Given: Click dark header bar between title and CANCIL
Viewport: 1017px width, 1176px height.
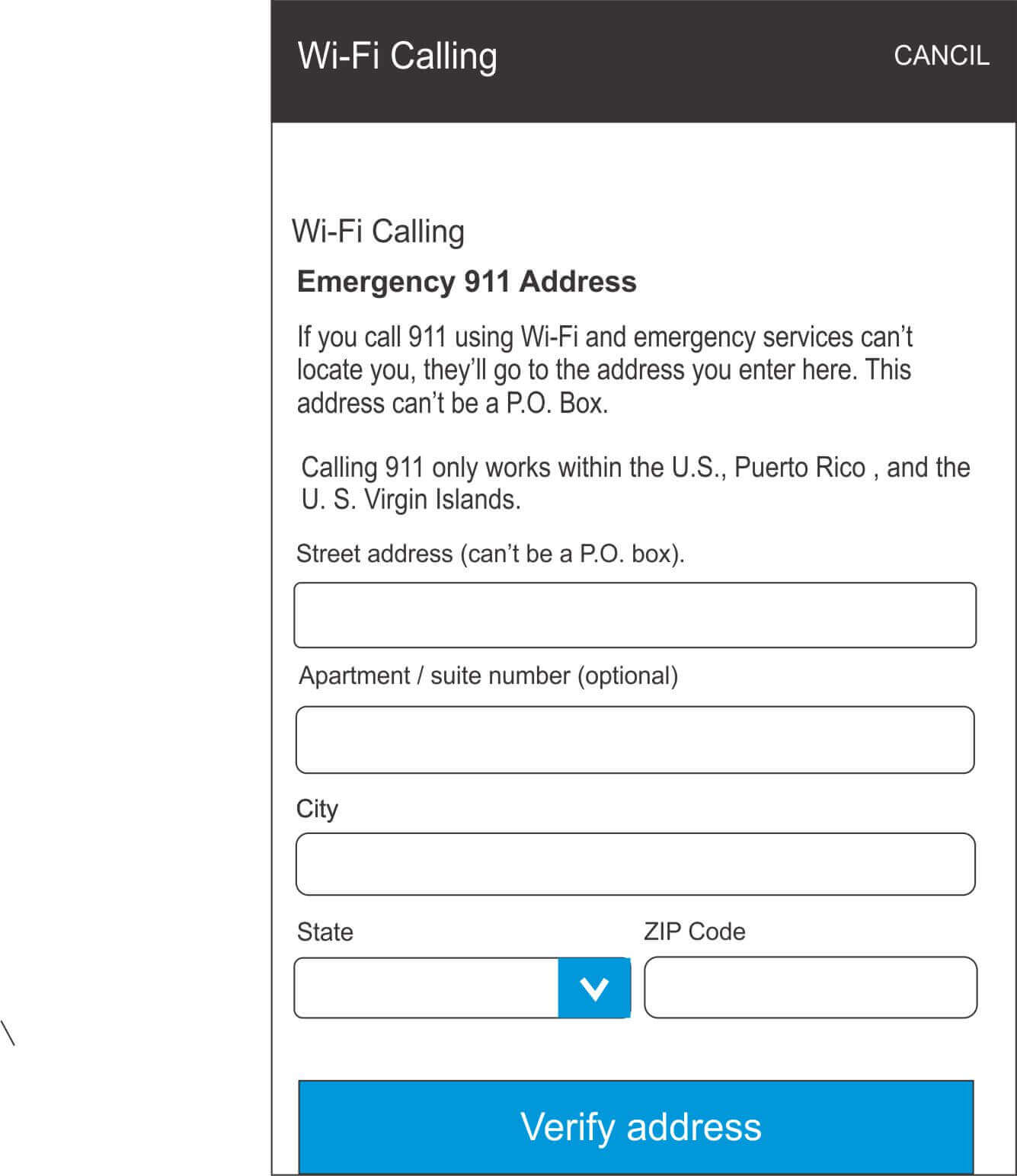Looking at the screenshot, I should click(x=693, y=57).
